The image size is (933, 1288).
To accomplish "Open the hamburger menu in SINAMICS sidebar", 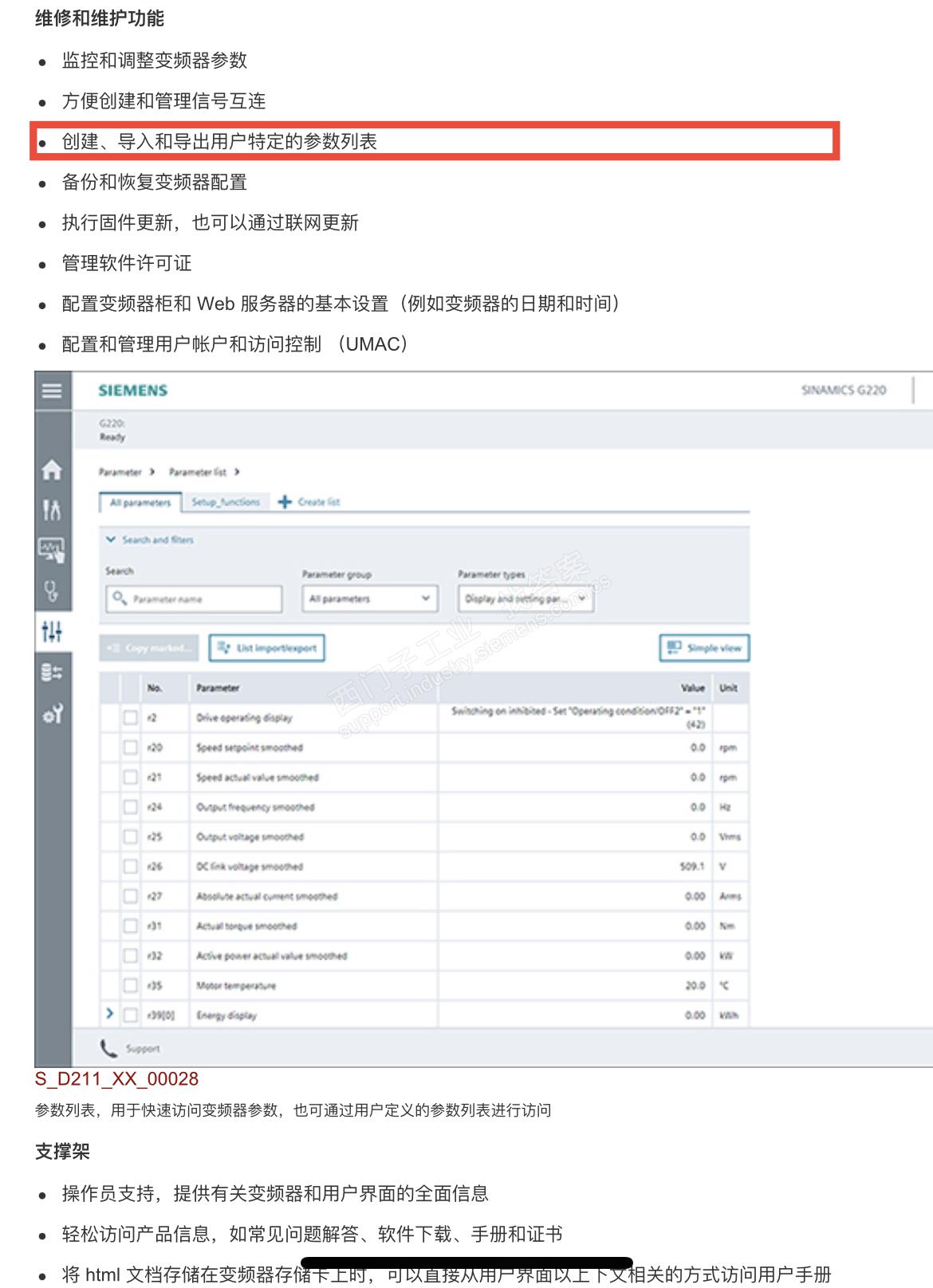I will pyautogui.click(x=52, y=391).
